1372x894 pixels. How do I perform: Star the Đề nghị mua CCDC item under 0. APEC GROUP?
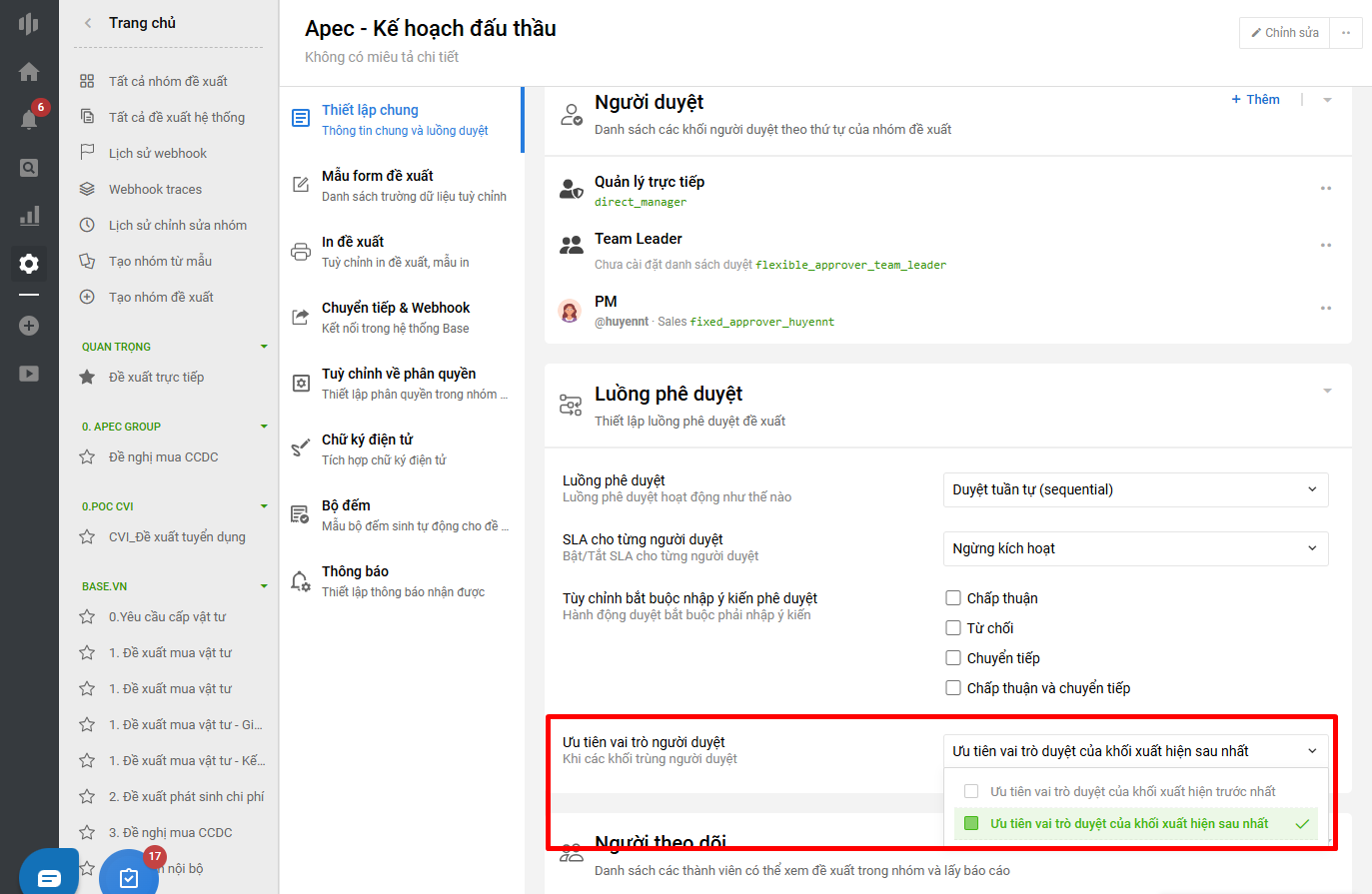point(87,456)
